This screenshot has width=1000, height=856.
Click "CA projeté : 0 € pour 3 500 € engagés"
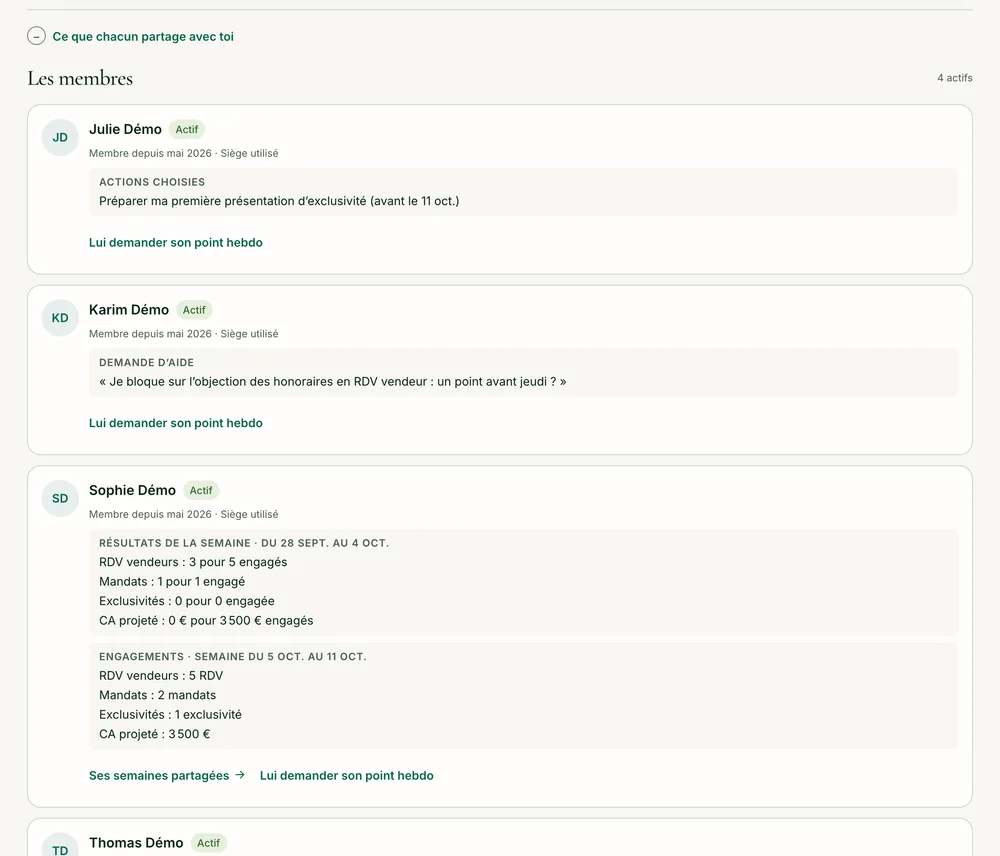click(x=206, y=621)
